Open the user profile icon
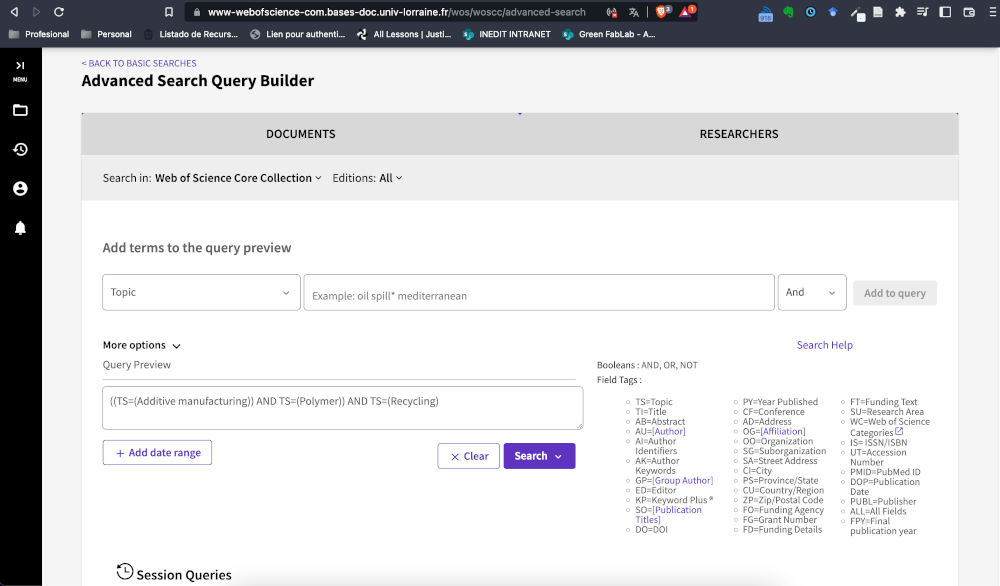This screenshot has height=586, width=1000. (x=20, y=189)
